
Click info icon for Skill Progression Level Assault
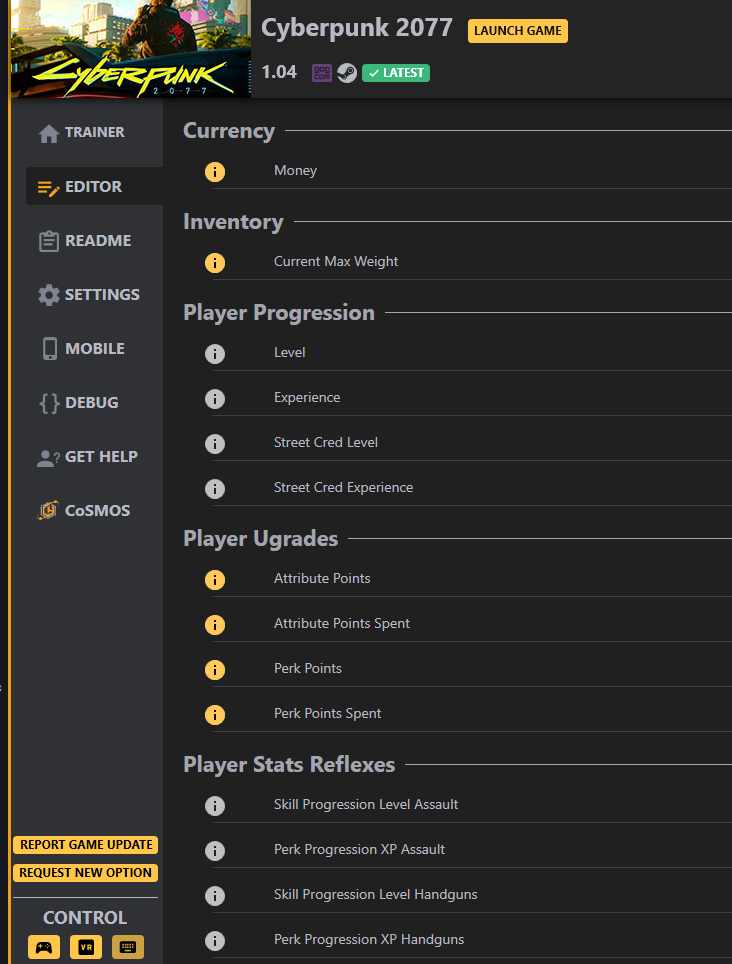coord(214,805)
